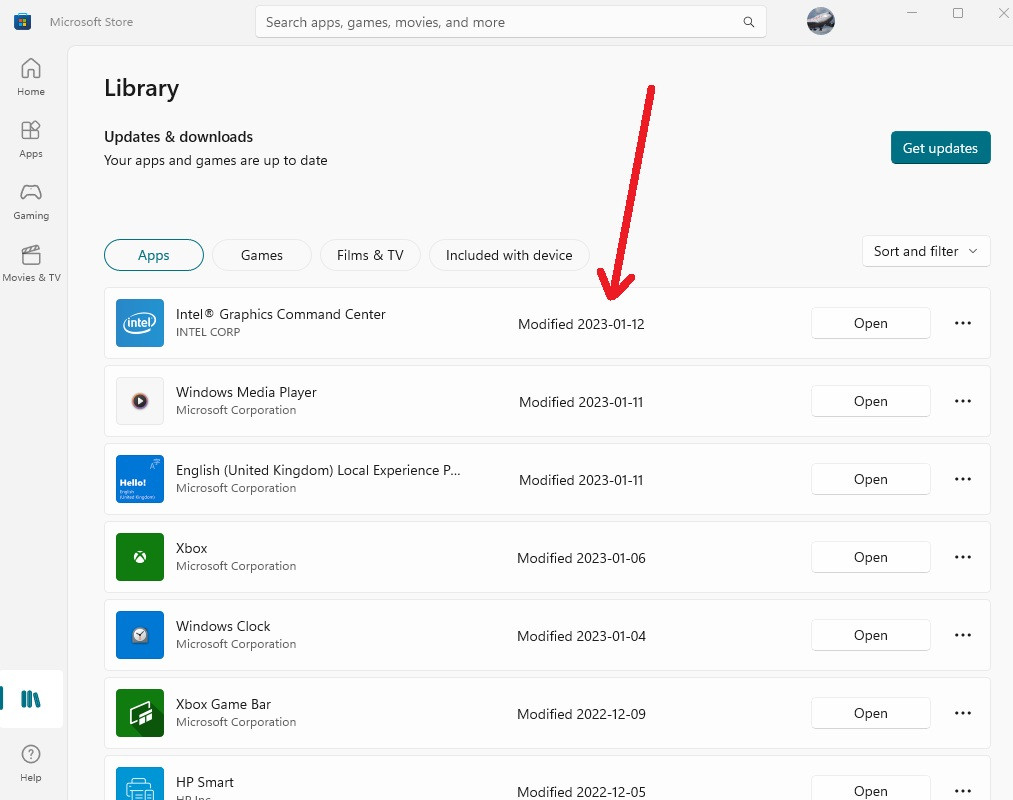
Task: Go to Apps section in sidebar
Action: pos(31,140)
